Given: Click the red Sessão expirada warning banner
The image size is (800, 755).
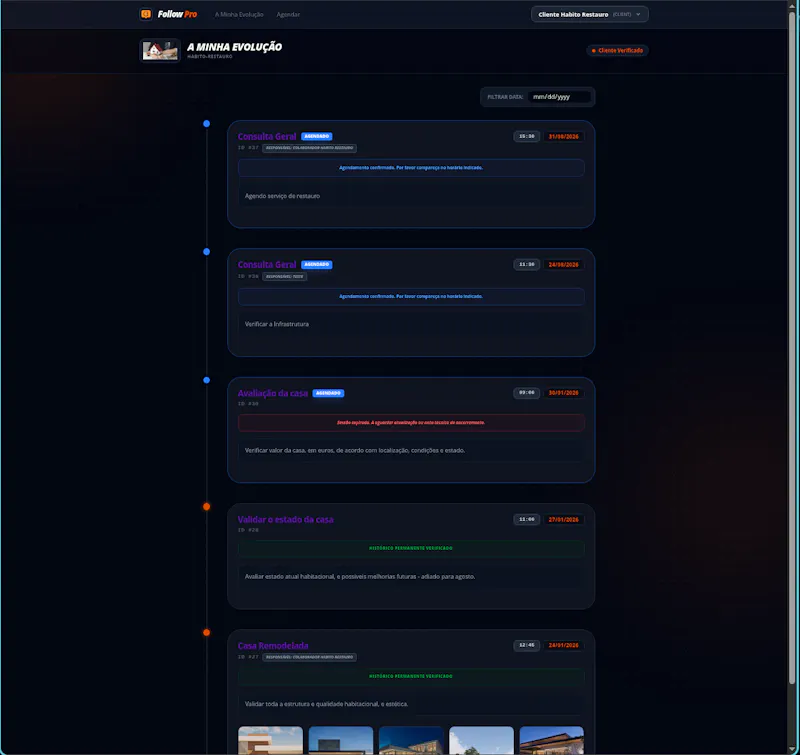Looking at the screenshot, I should tap(411, 423).
